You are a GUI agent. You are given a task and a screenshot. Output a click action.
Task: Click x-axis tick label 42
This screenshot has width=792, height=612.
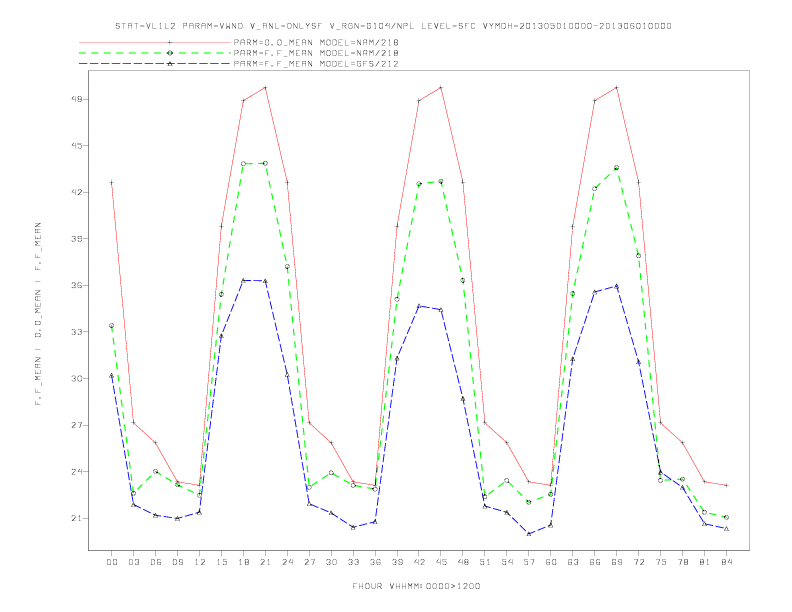coord(419,562)
